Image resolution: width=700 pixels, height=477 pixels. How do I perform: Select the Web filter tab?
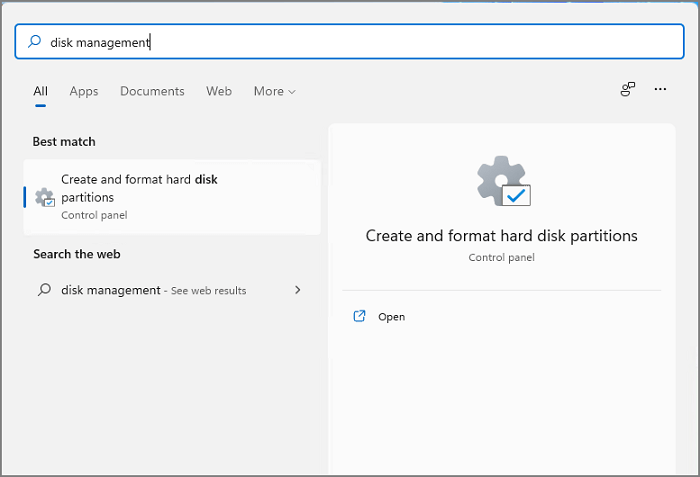click(x=219, y=91)
